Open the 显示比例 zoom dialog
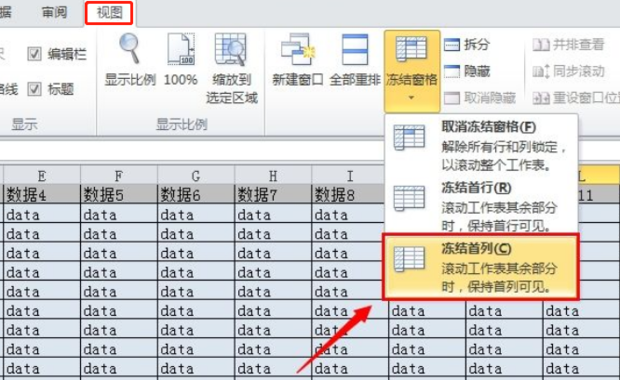The image size is (620, 380). pyautogui.click(x=130, y=60)
